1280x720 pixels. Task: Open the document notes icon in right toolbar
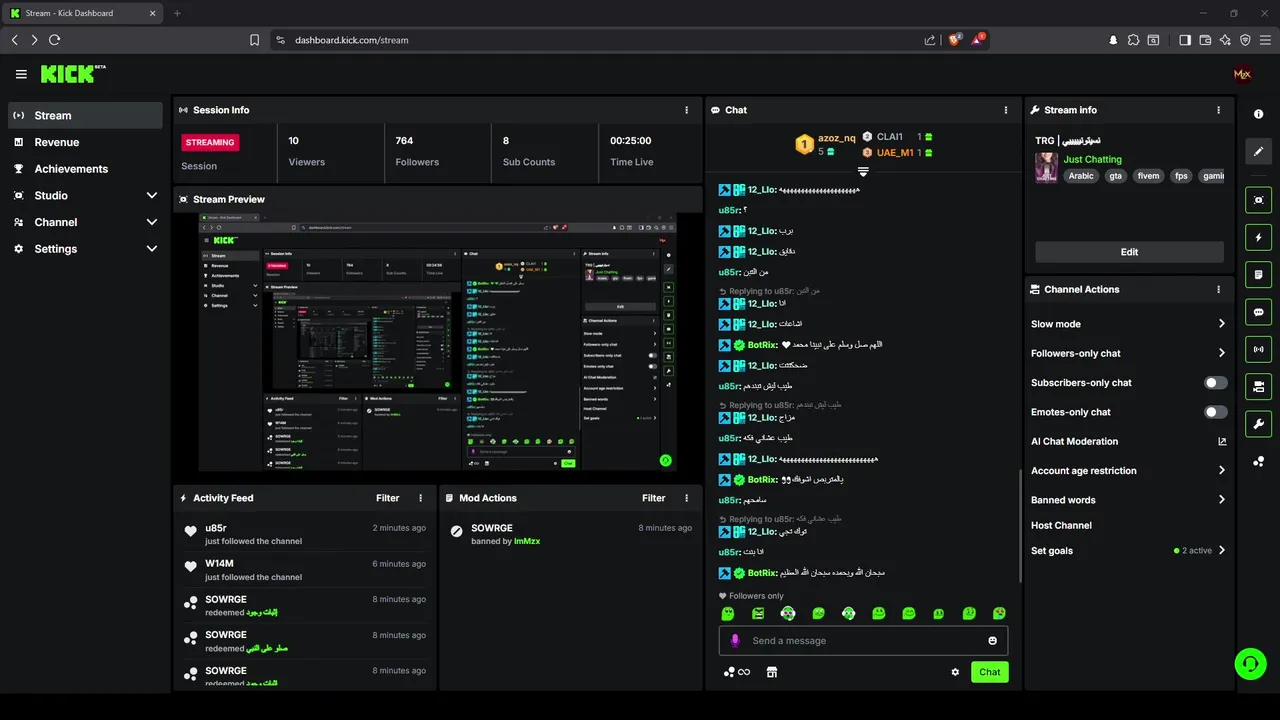pyautogui.click(x=1258, y=274)
